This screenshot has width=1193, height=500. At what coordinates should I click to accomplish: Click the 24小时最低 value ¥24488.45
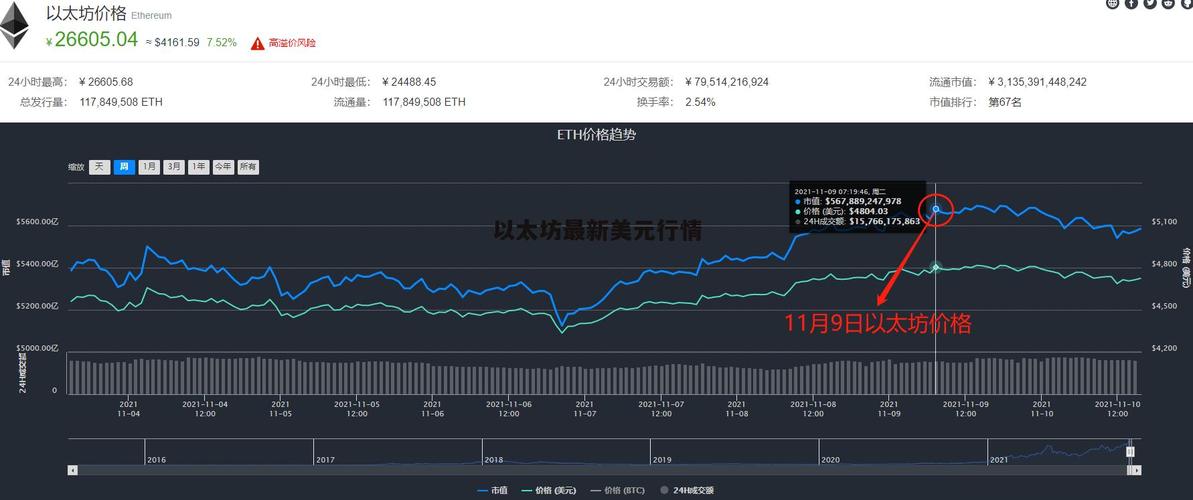pyautogui.click(x=409, y=82)
